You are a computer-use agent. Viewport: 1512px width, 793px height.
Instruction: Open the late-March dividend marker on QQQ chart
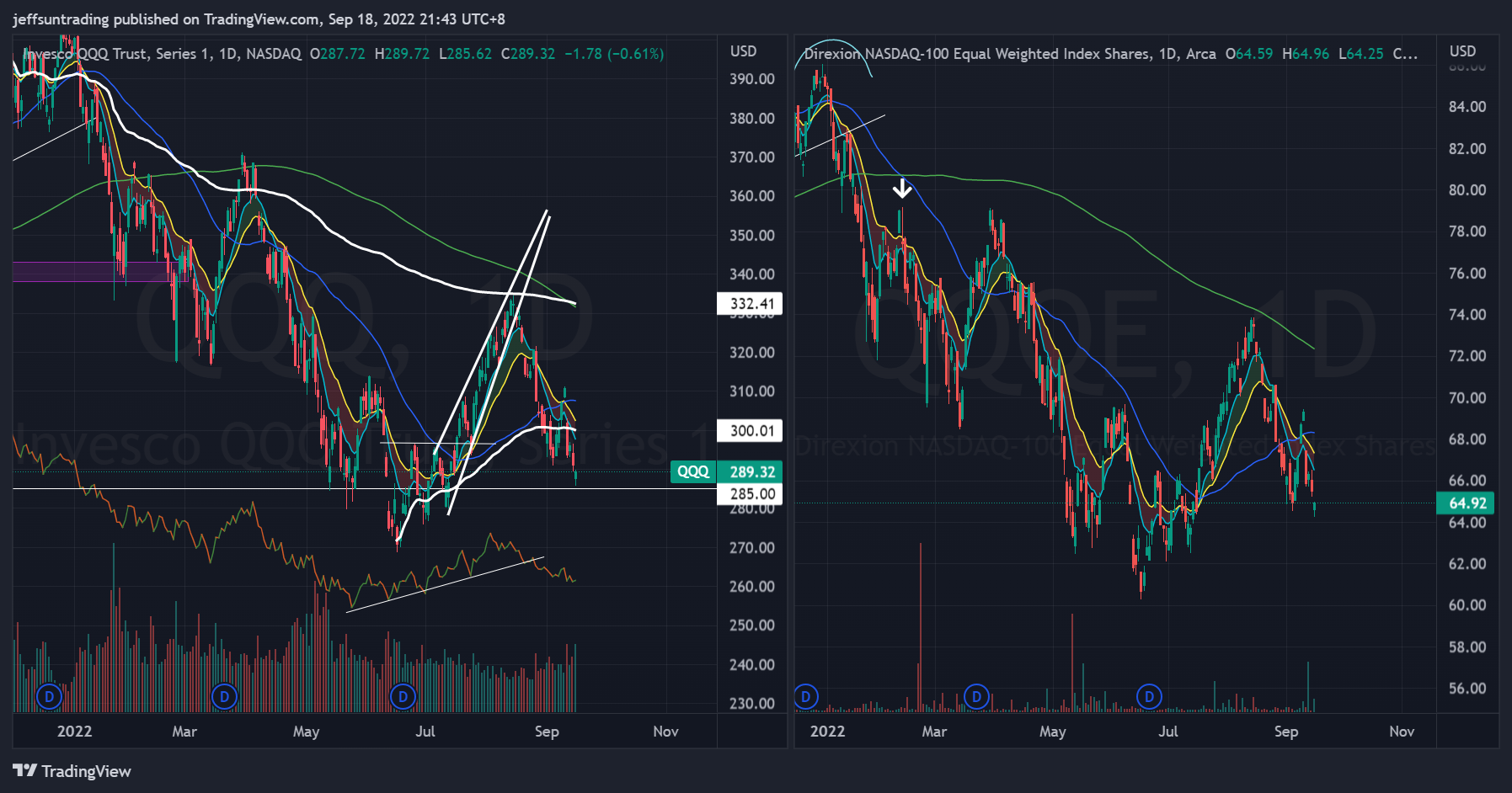(x=224, y=696)
